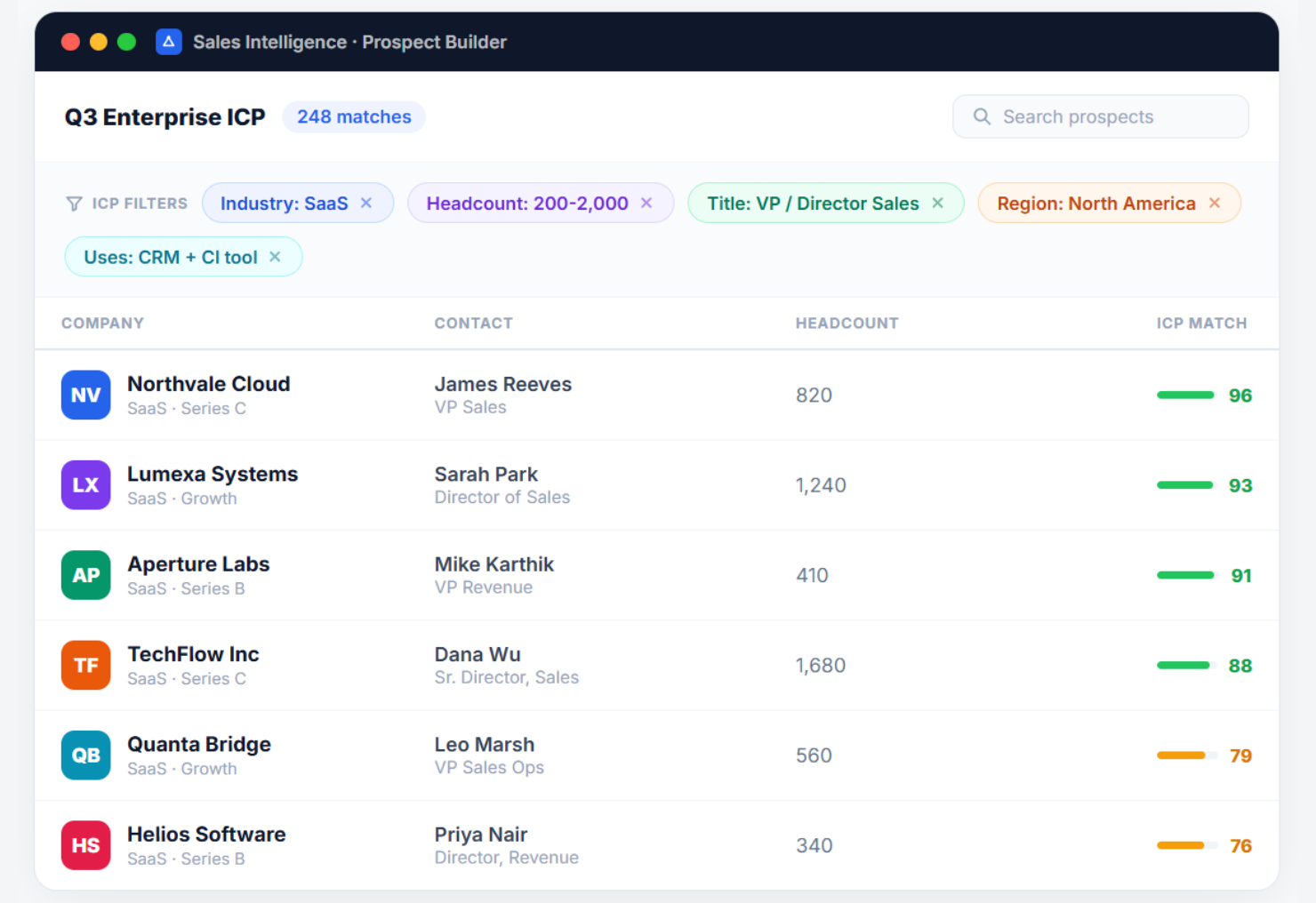Click Northvale Cloud's ICP match bar

1187,395
